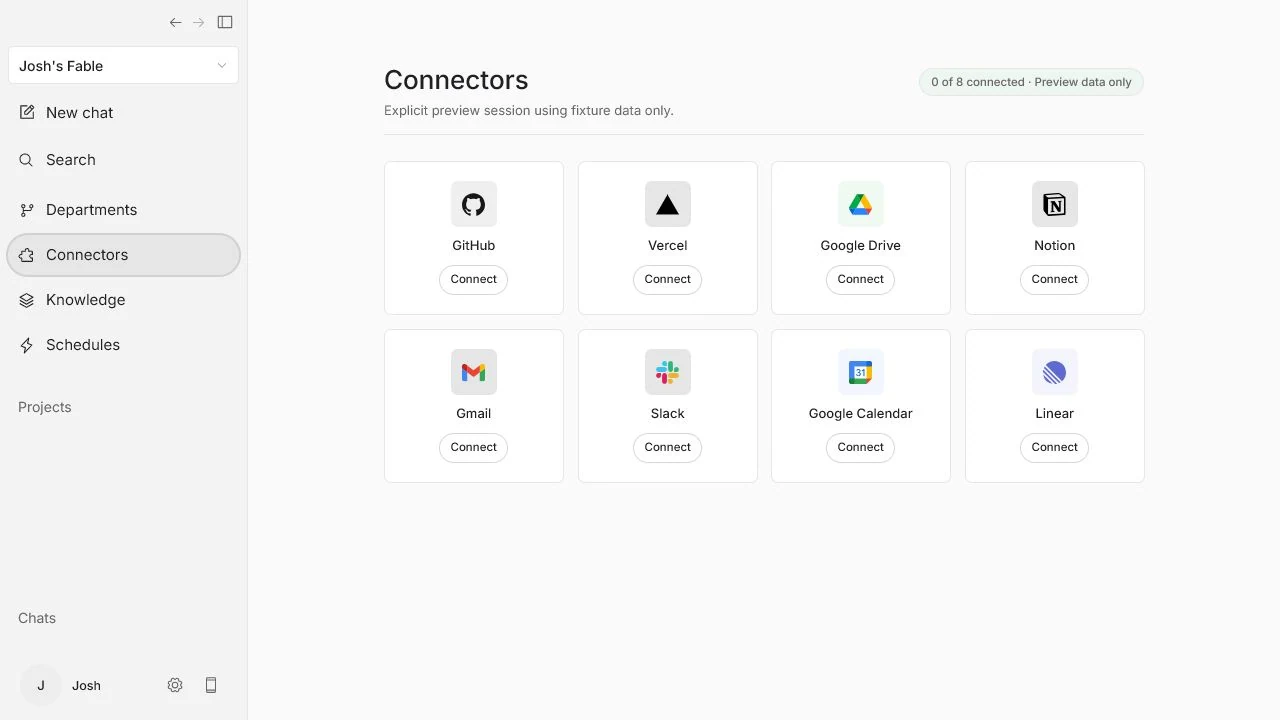Image resolution: width=1280 pixels, height=720 pixels.
Task: Click the mobile device icon
Action: coord(211,685)
